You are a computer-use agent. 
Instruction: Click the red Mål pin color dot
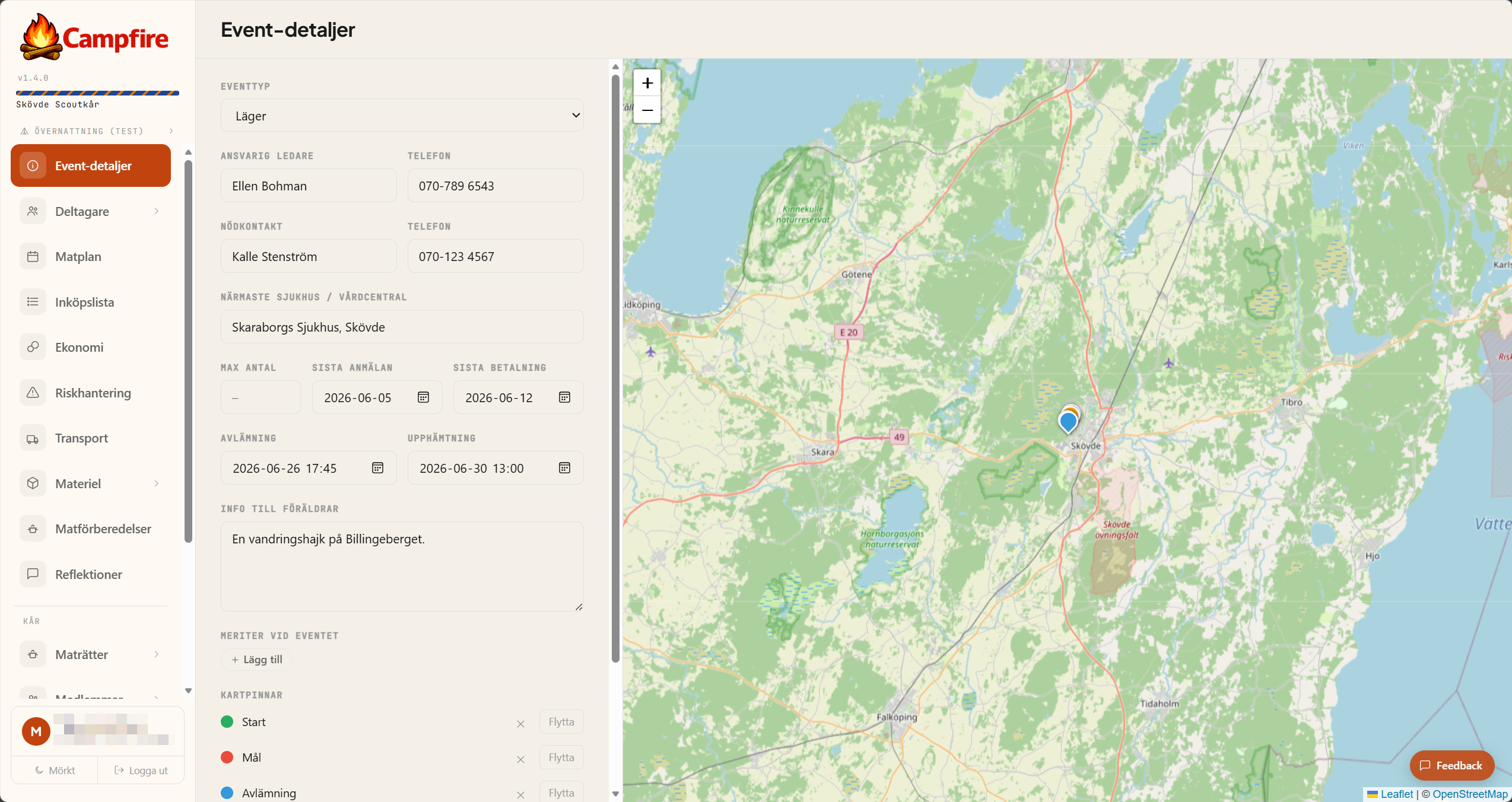click(x=227, y=758)
